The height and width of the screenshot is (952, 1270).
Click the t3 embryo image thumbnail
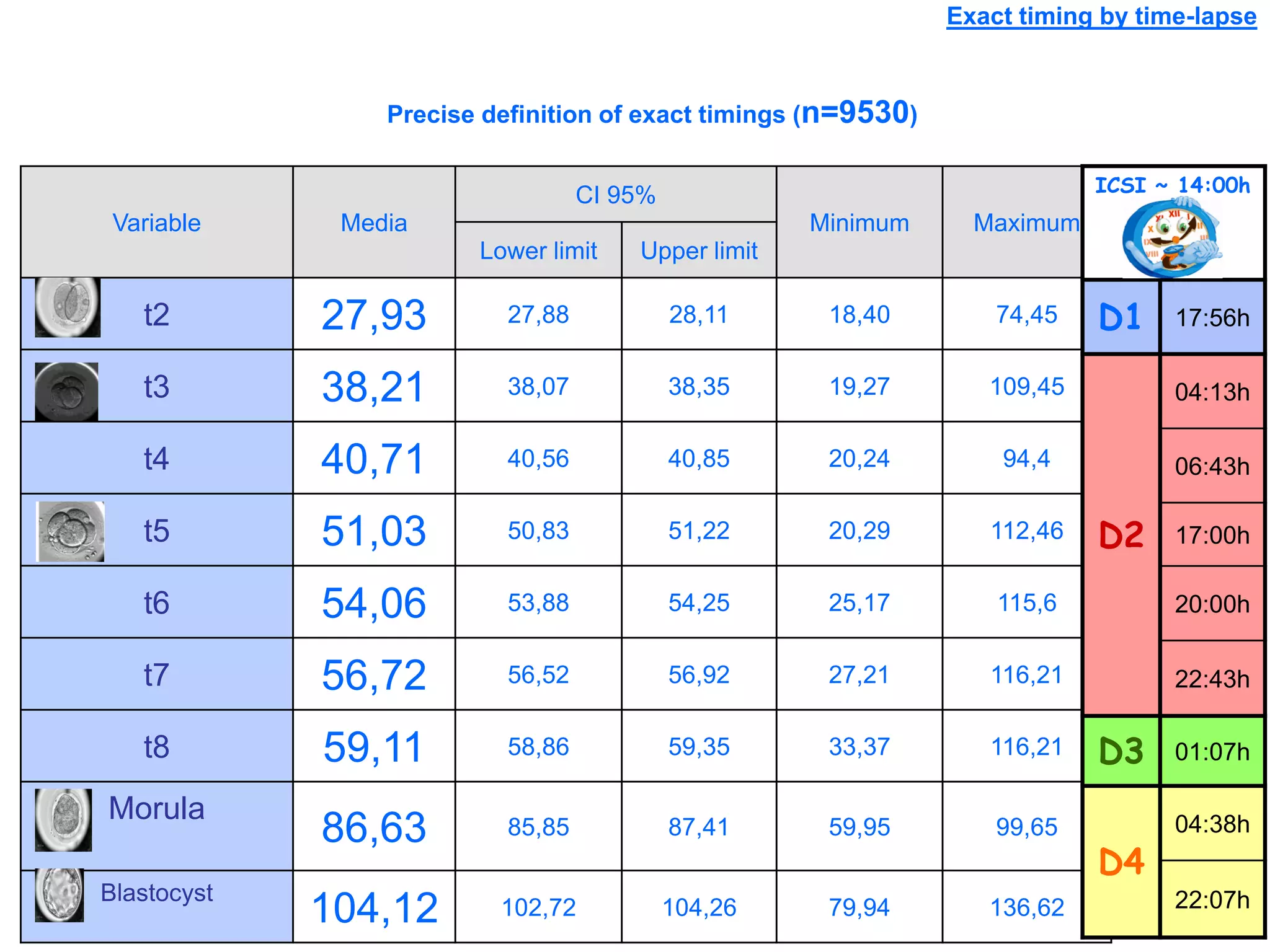66,392
